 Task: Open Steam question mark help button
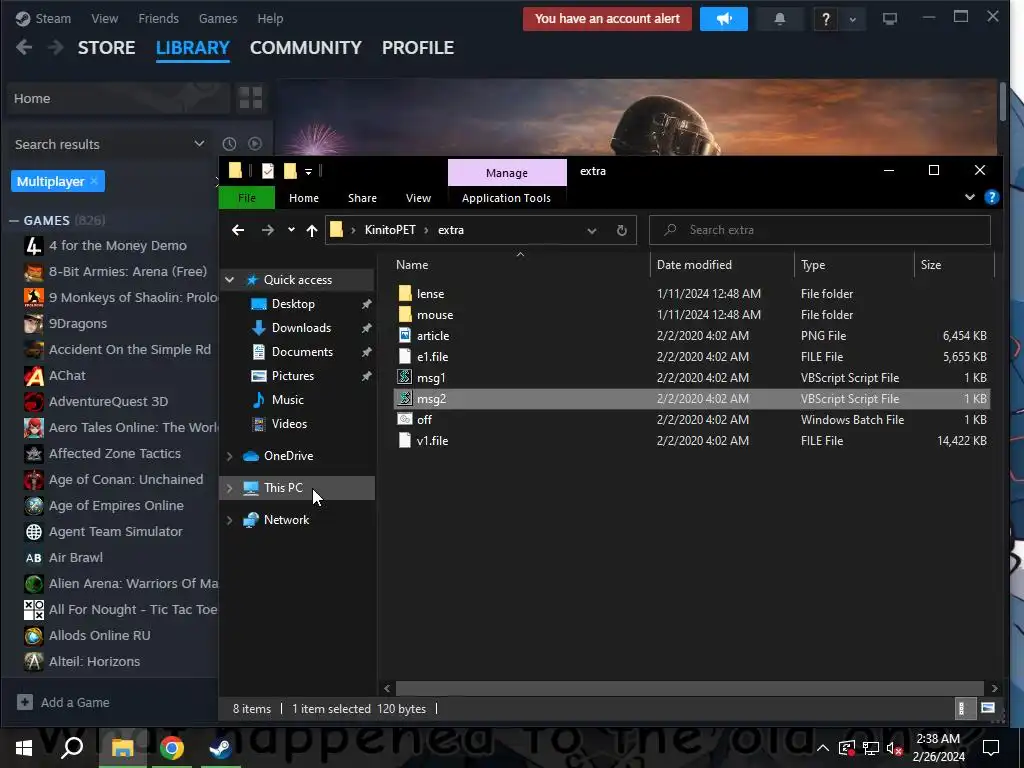click(825, 19)
